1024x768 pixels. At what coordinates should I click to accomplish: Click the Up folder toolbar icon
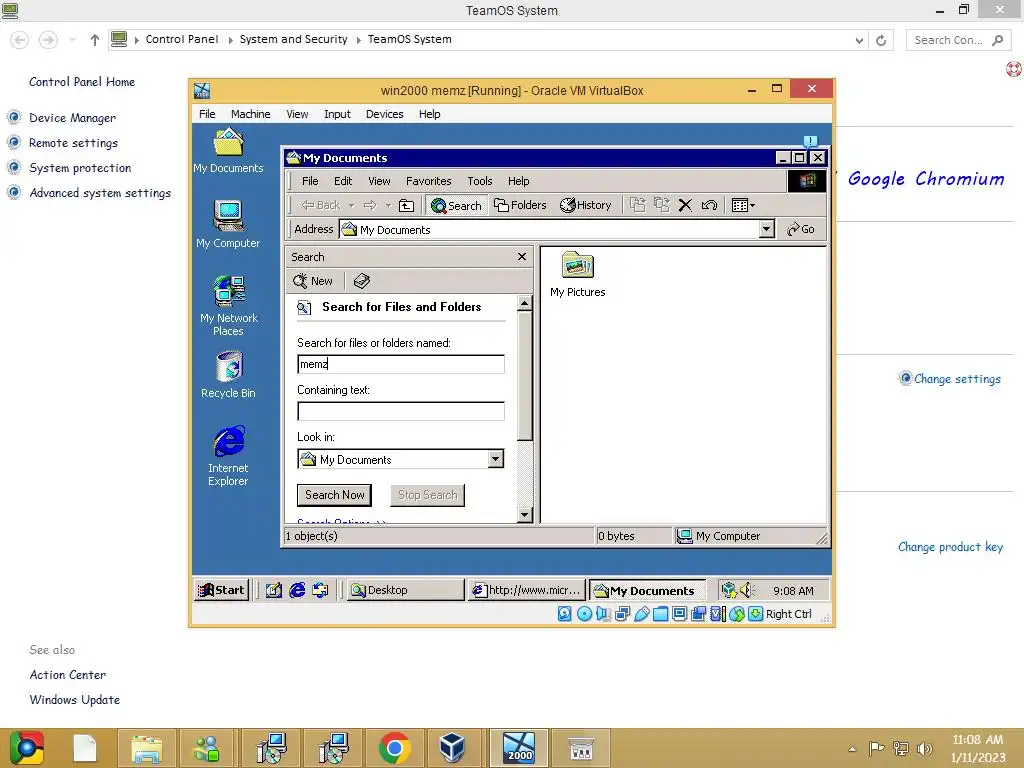tap(406, 205)
